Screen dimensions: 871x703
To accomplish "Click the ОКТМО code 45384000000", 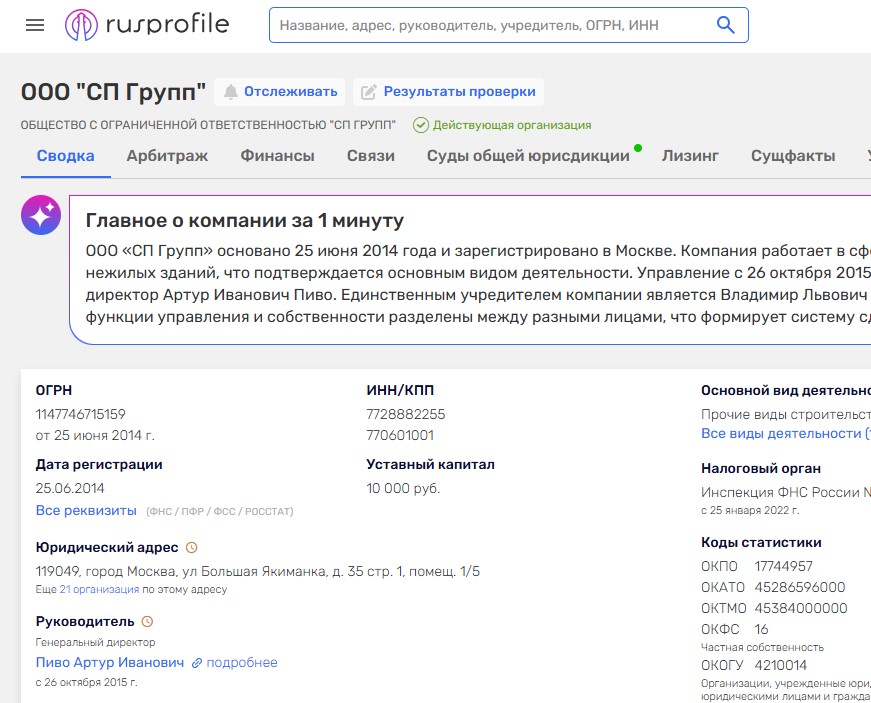I will [800, 608].
